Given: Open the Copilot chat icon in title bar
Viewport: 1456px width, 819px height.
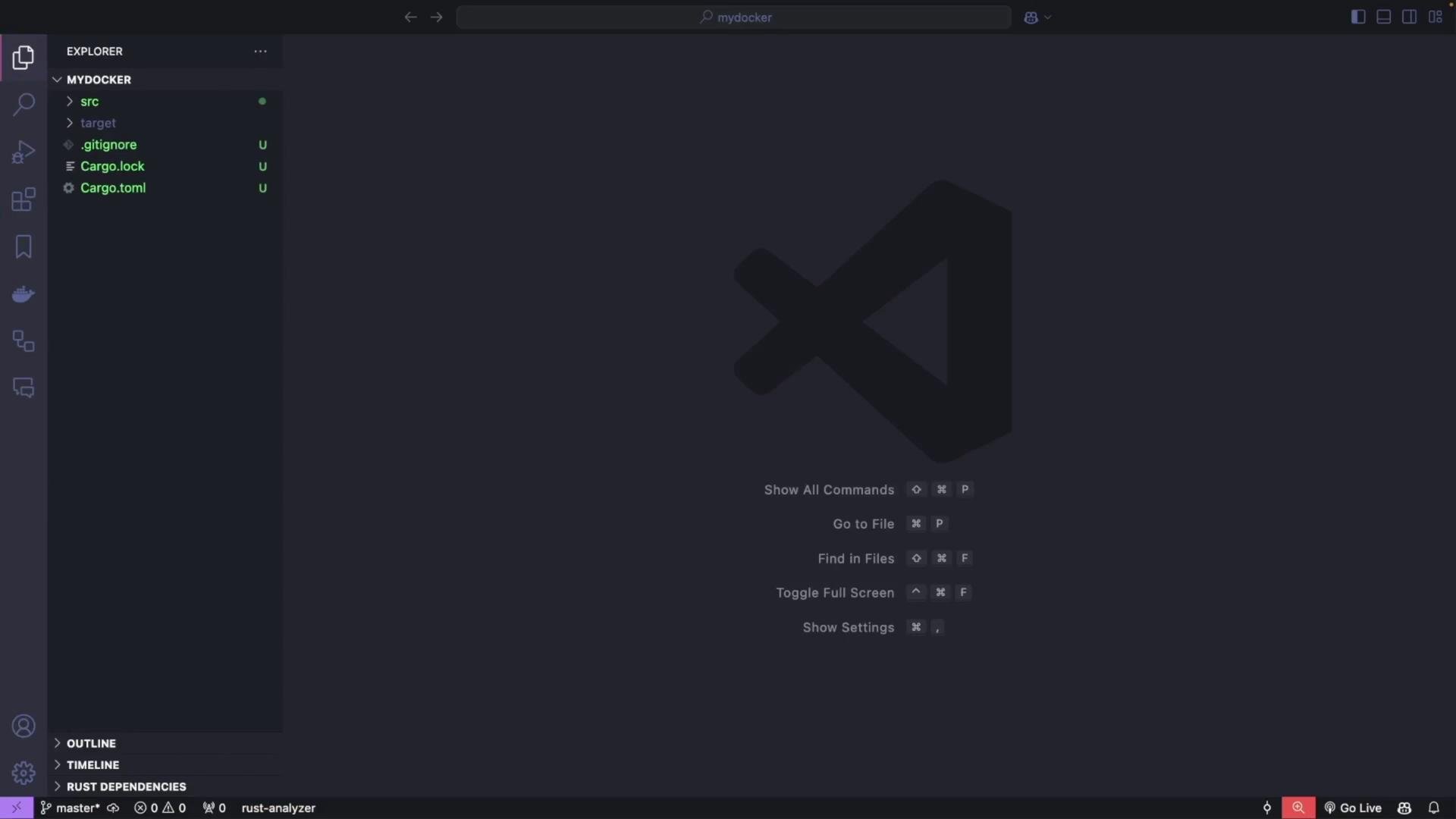Looking at the screenshot, I should [x=1031, y=17].
